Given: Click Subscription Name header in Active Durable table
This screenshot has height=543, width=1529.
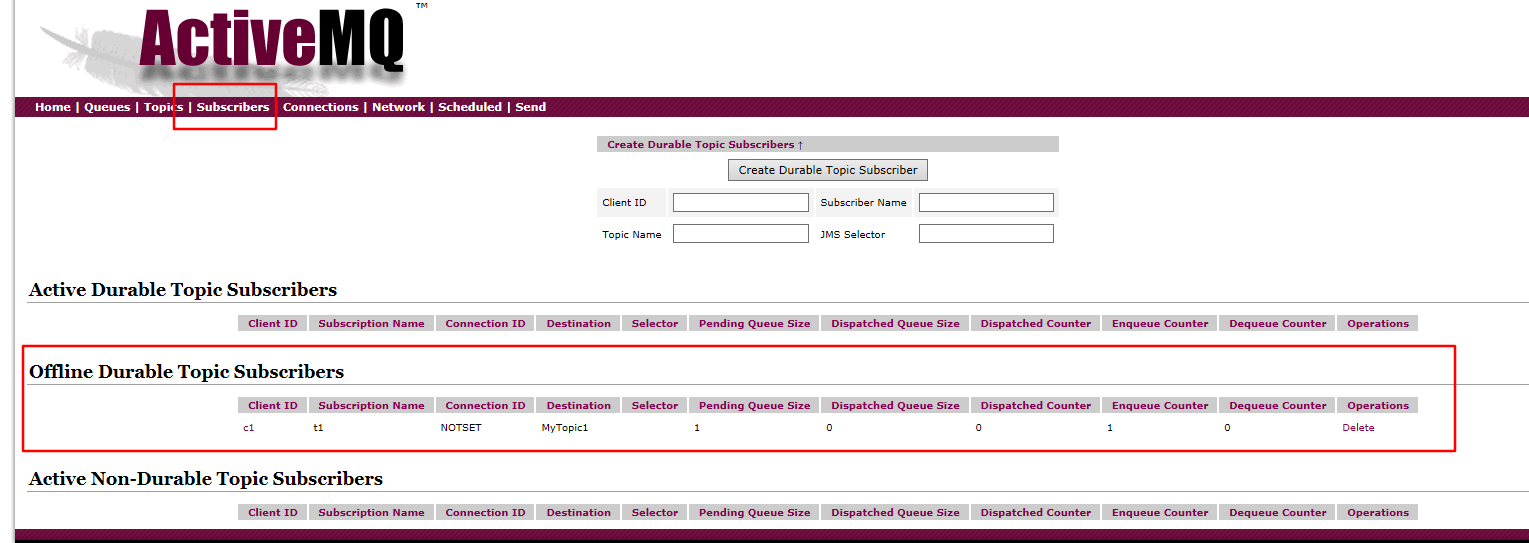Looking at the screenshot, I should (371, 324).
